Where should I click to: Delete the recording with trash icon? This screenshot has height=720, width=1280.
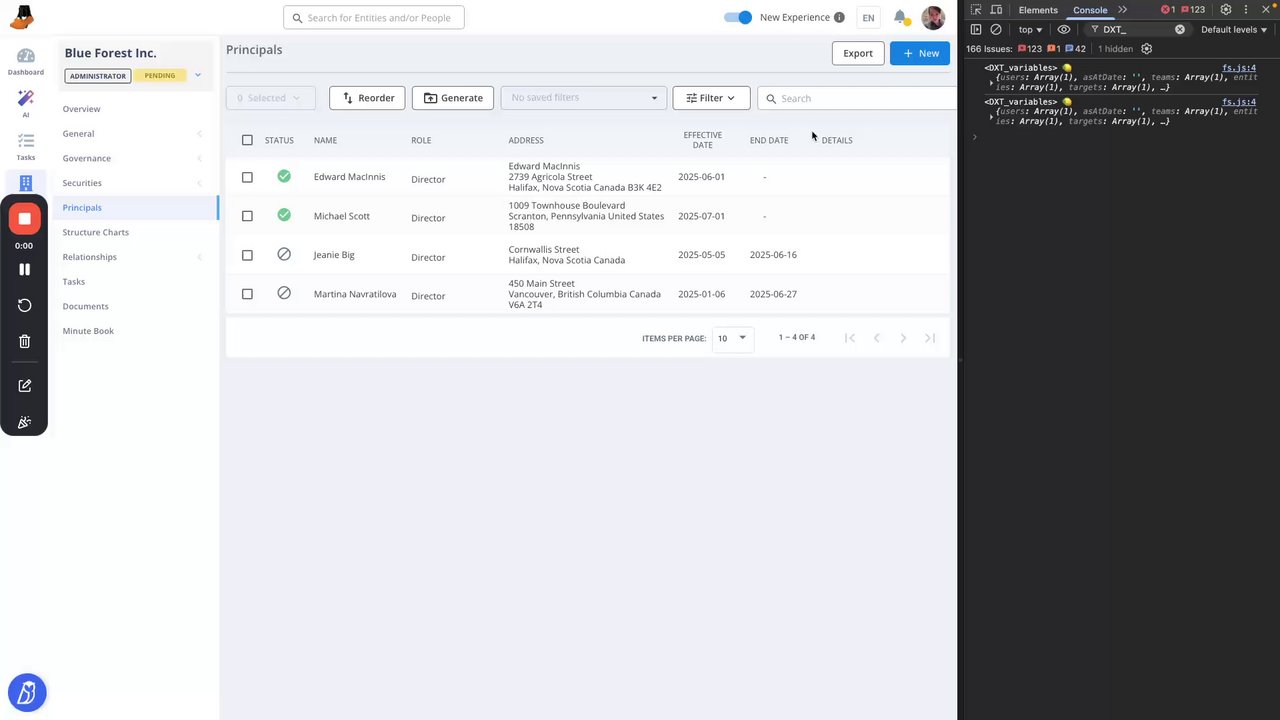click(x=25, y=341)
